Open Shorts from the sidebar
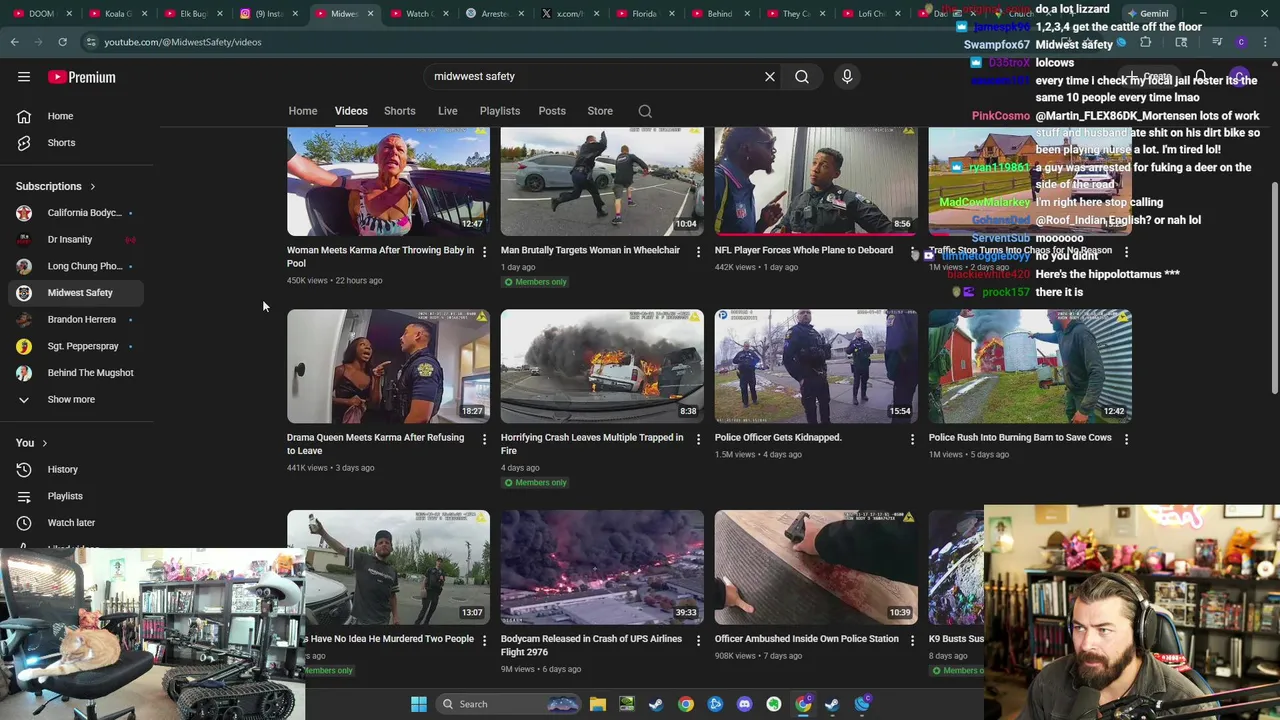This screenshot has width=1280, height=720. (x=76, y=142)
